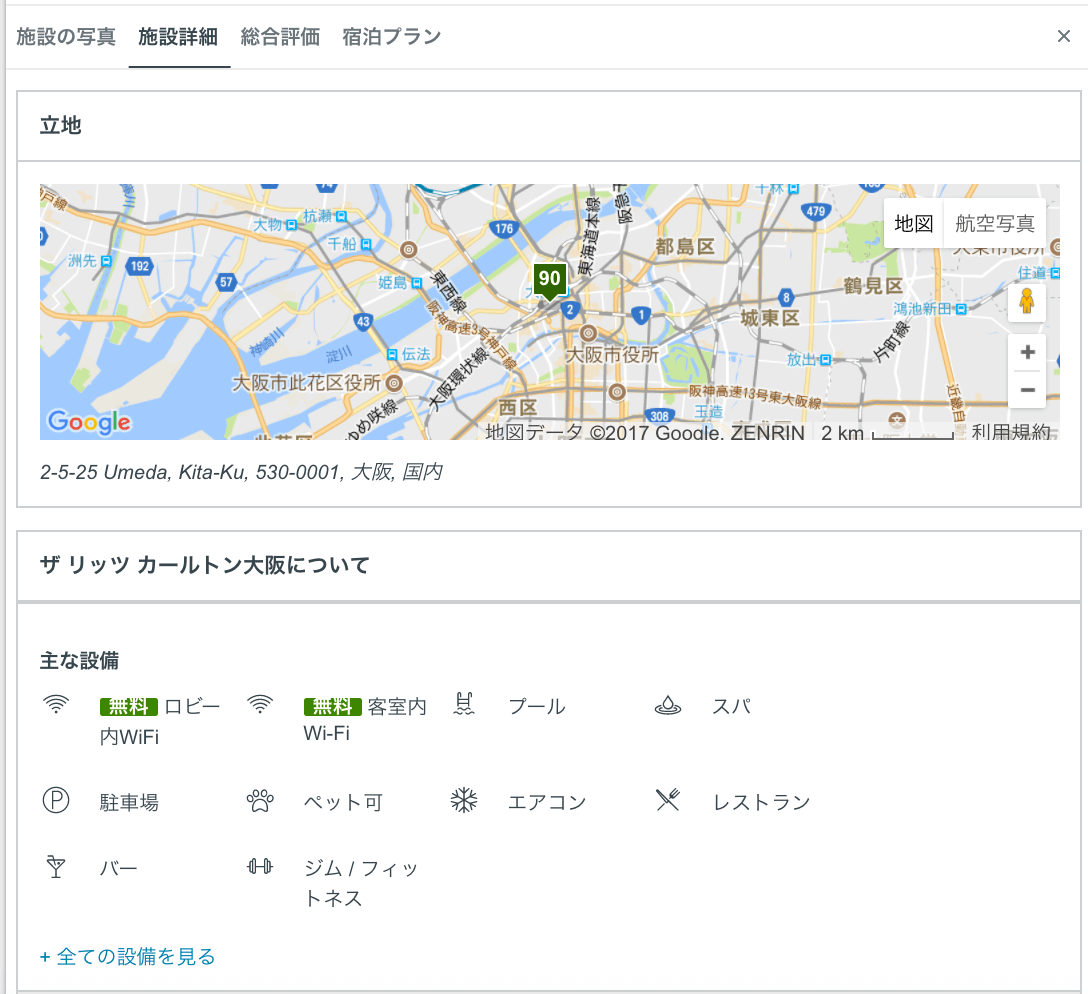Click the restaurant fork and knife icon
Screen dimensions: 1088x994
coord(668,800)
